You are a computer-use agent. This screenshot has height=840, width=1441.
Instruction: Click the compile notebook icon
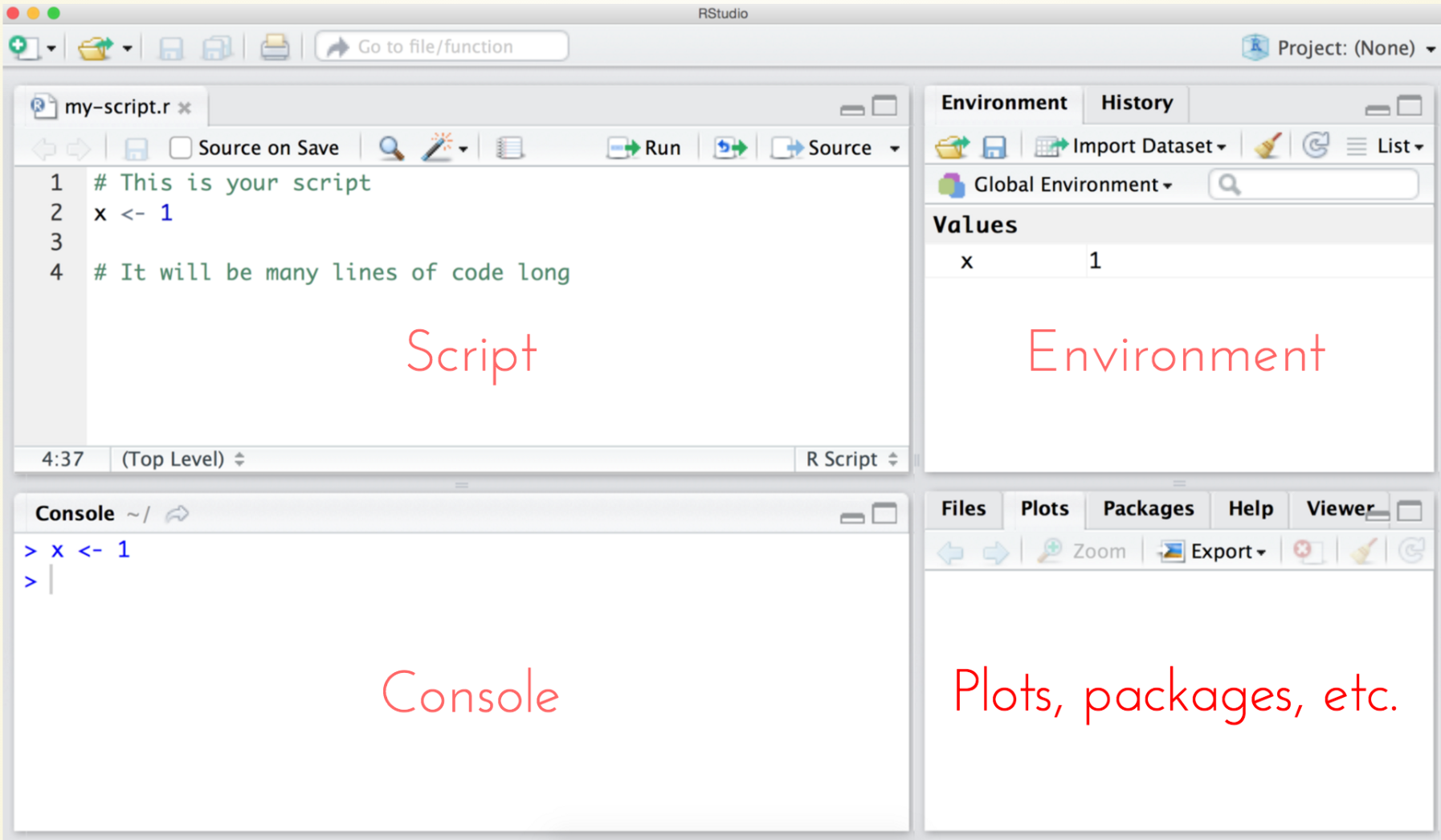[x=510, y=148]
